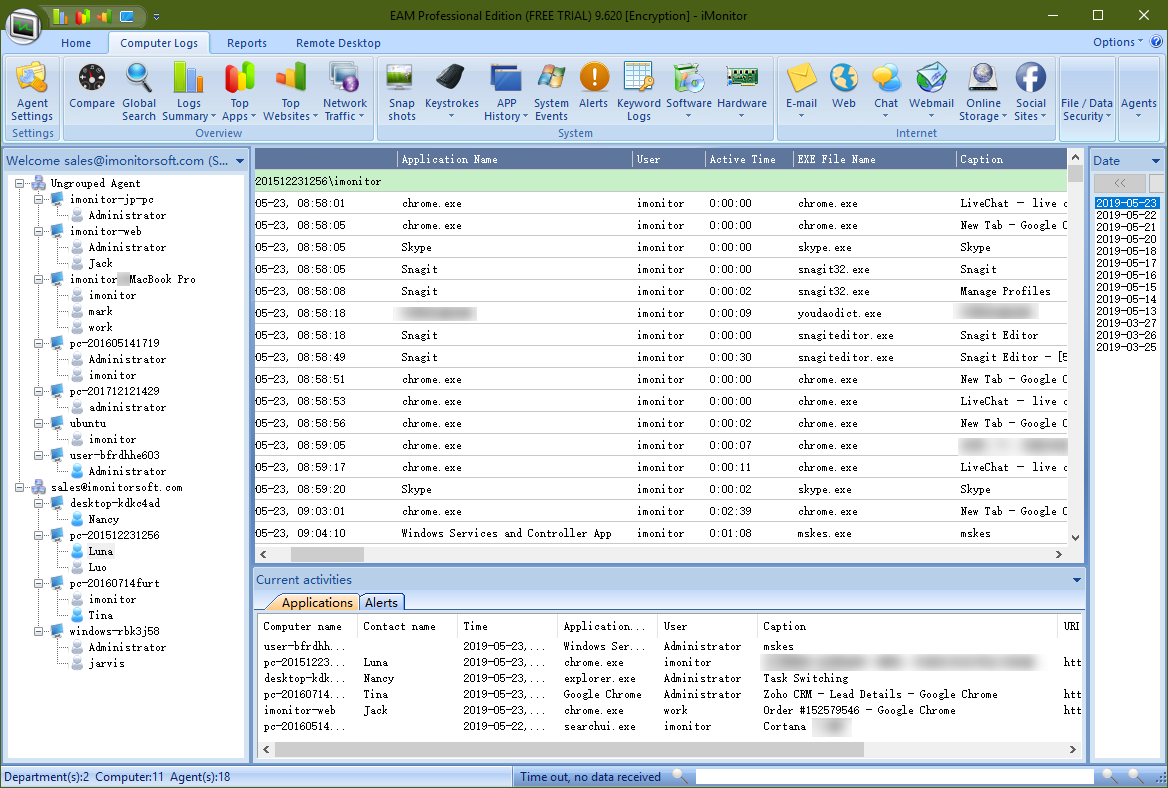
Task: Select the youdaodict.exe log row
Action: 661,314
